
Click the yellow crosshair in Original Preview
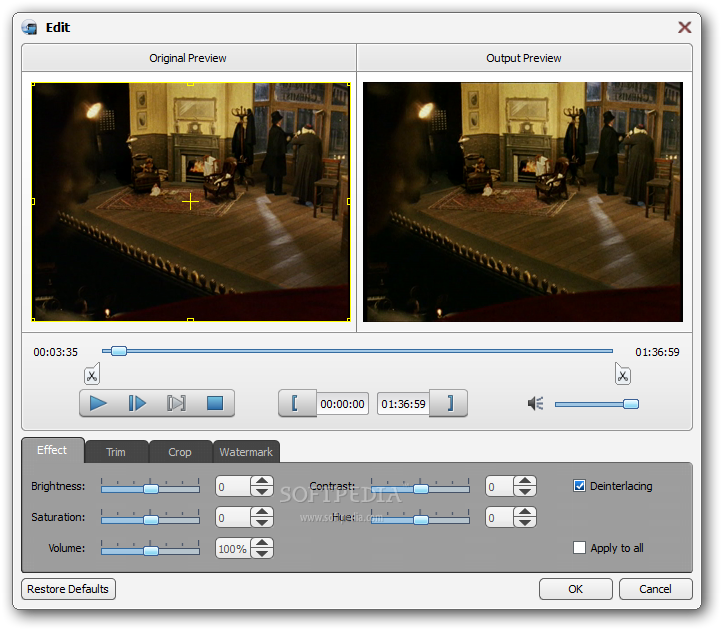pyautogui.click(x=190, y=202)
